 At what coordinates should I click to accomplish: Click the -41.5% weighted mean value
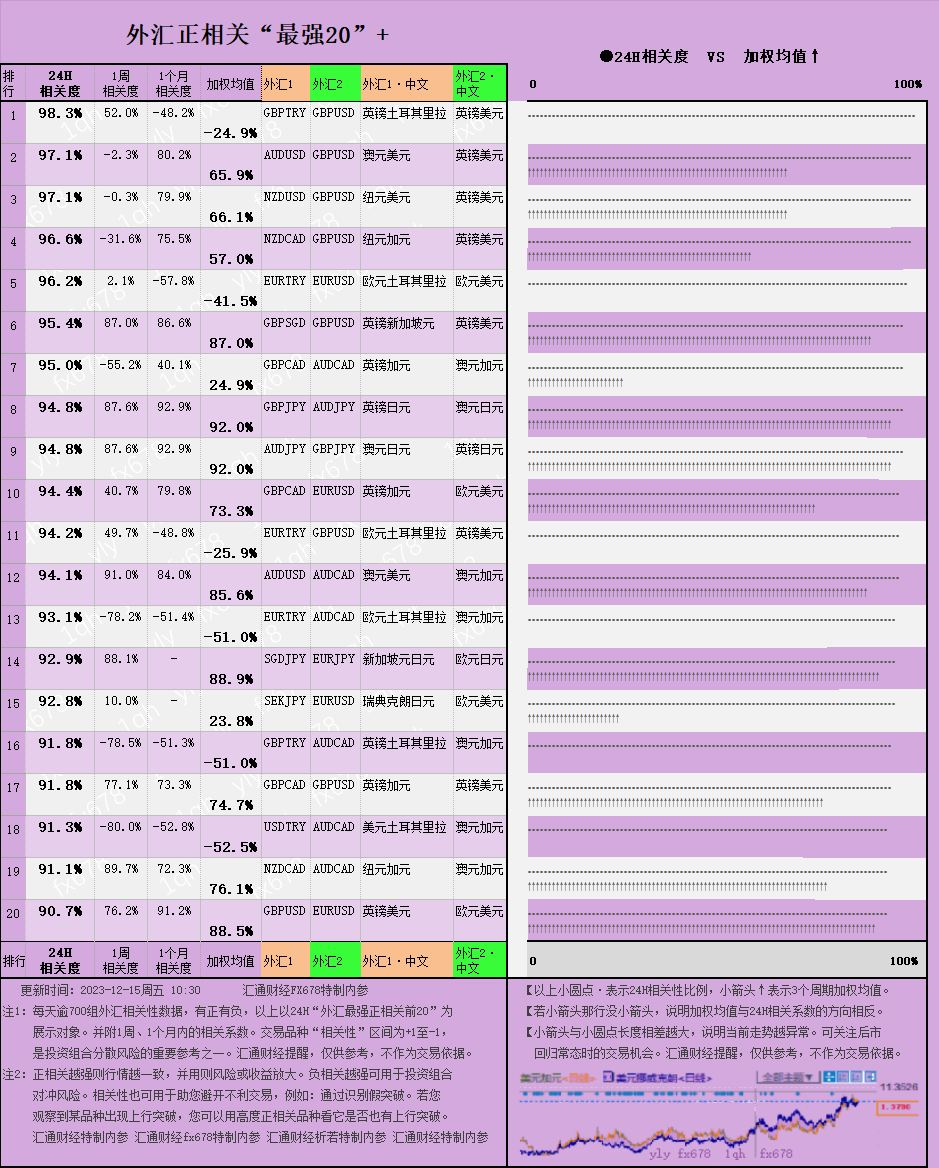coord(230,301)
